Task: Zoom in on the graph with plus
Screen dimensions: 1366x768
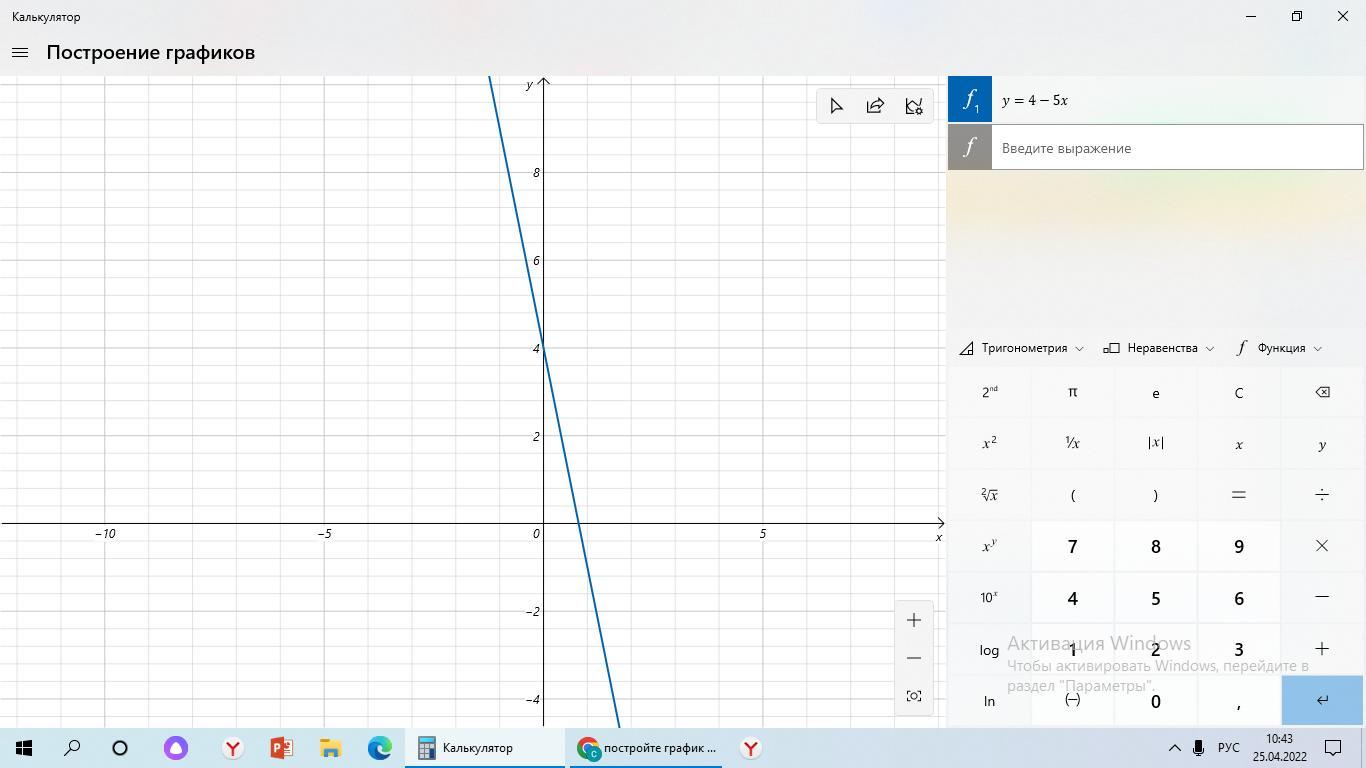Action: click(914, 620)
